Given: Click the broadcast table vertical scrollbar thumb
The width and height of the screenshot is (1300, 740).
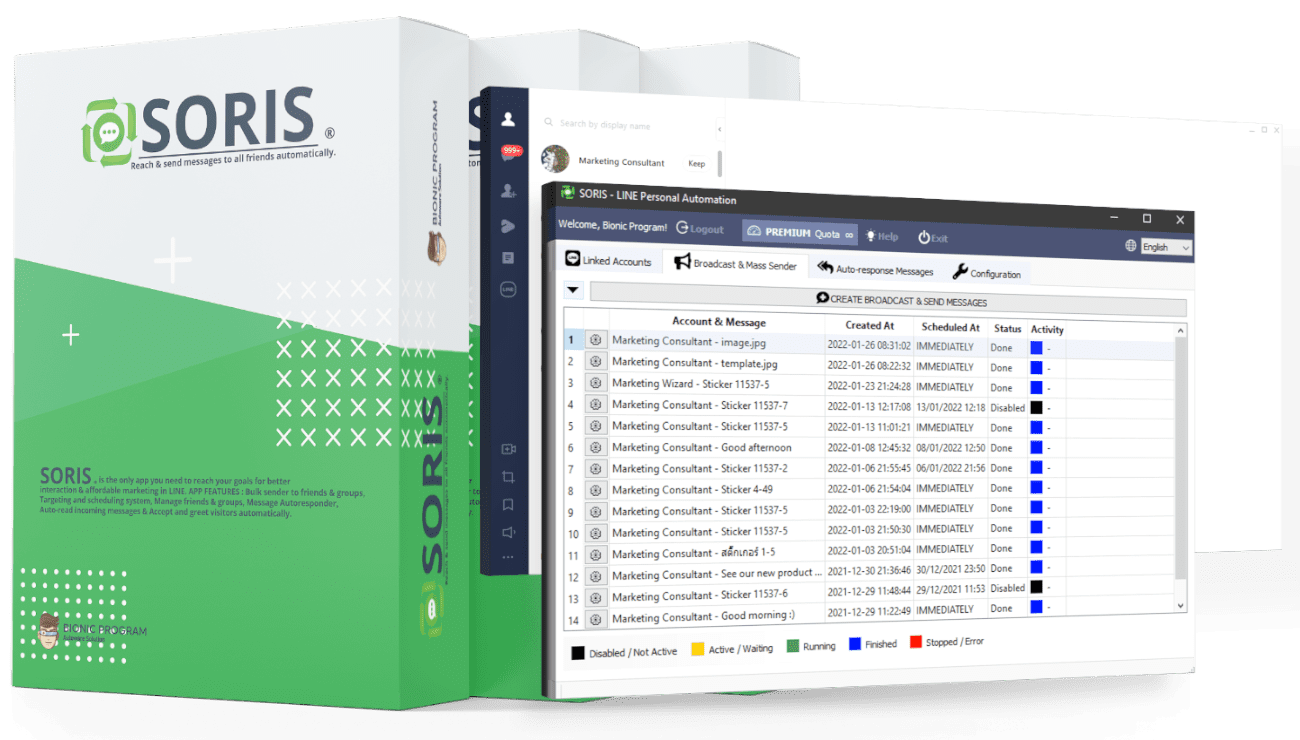Looking at the screenshot, I should click(1180, 460).
